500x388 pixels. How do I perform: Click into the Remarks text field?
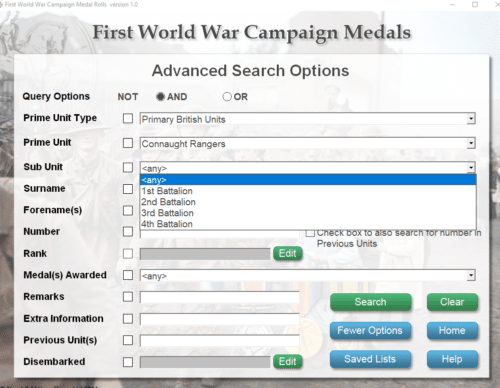(x=220, y=297)
